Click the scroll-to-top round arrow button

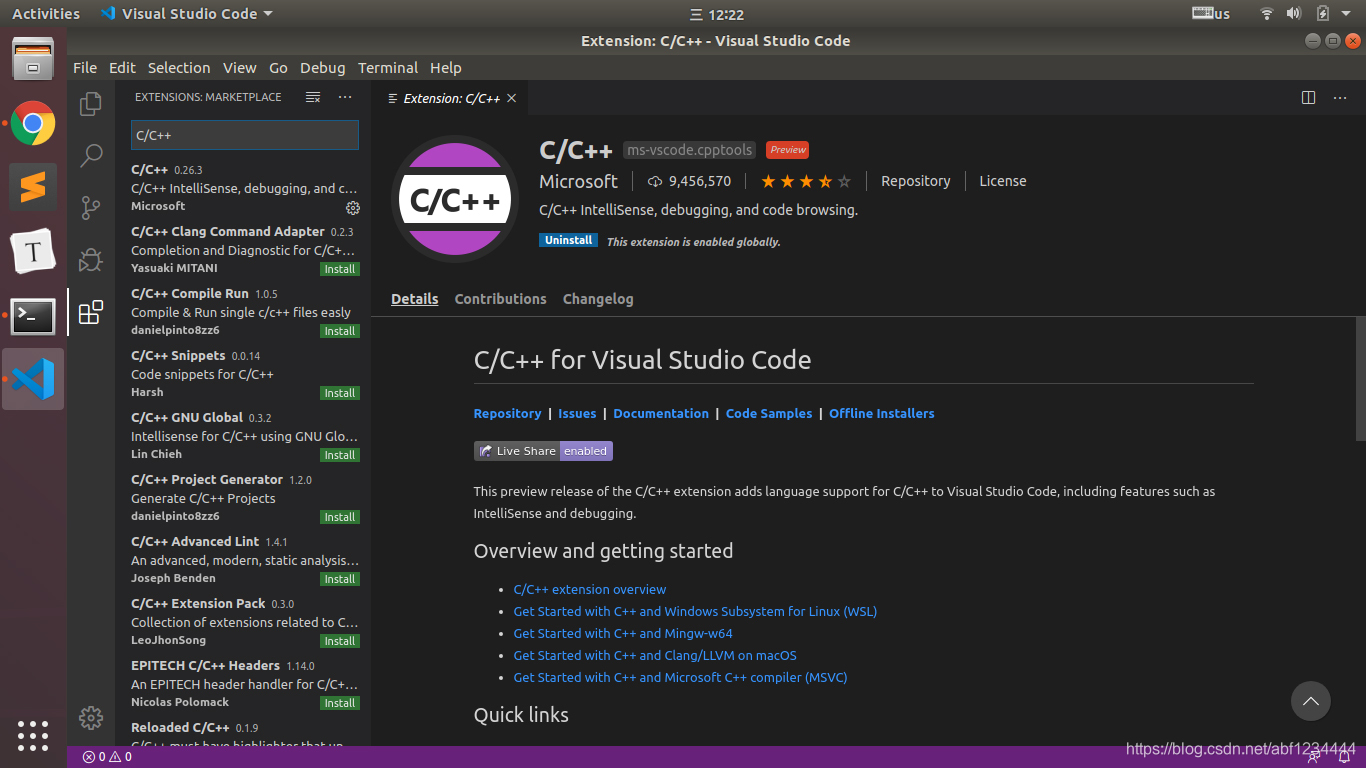pyautogui.click(x=1310, y=701)
